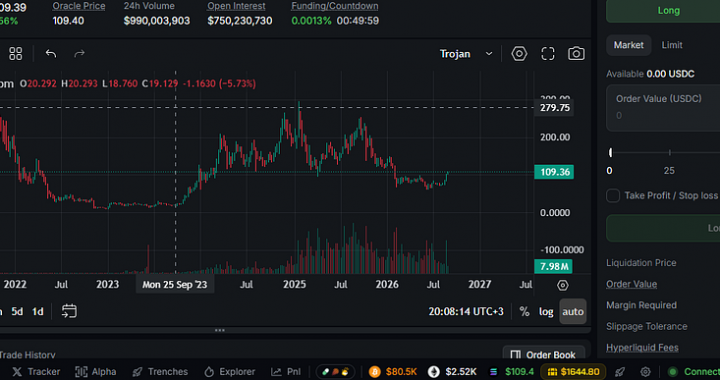Click the Order Value (USDC) input field
This screenshot has height=380, width=720.
(x=663, y=108)
